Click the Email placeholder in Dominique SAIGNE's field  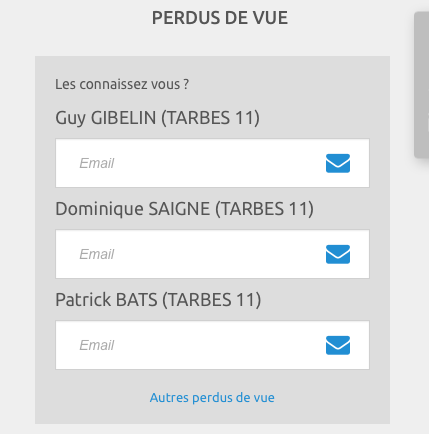tap(97, 254)
